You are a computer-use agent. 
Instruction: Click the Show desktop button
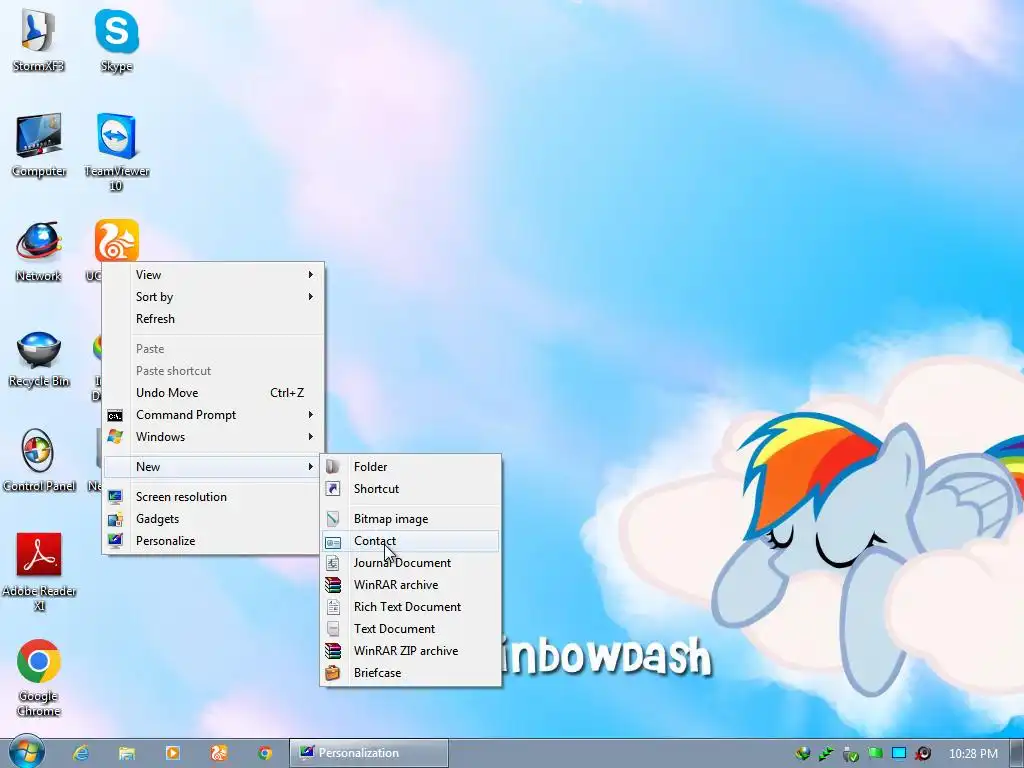(1016, 753)
